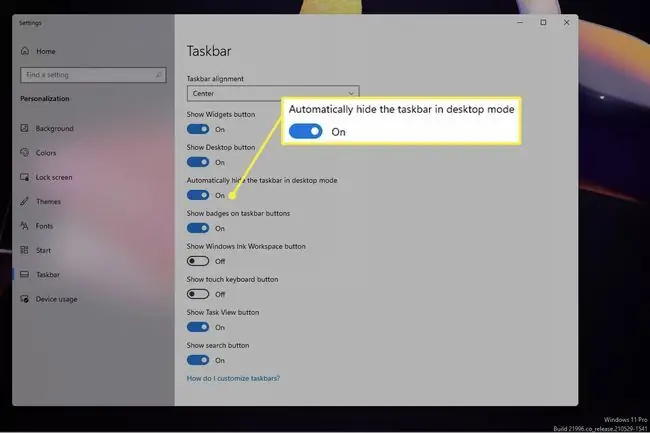Click the Fonts letter icon

[x=24, y=226]
